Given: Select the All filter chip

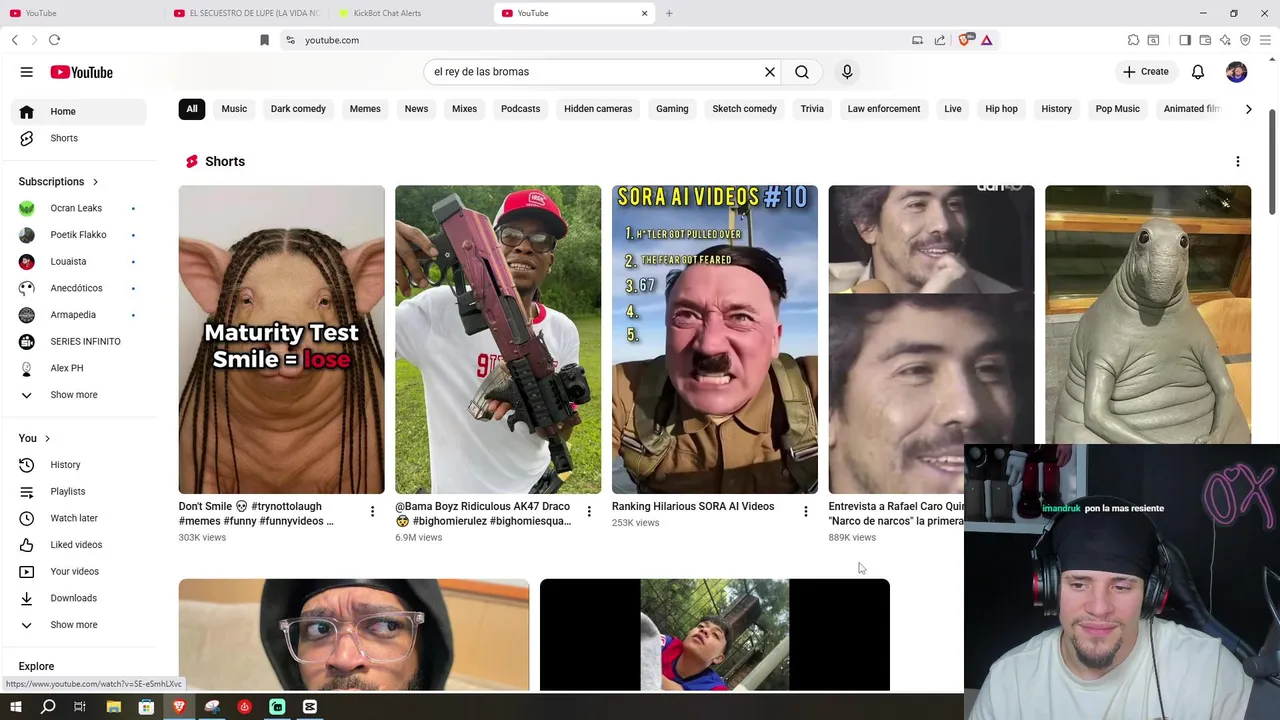Looking at the screenshot, I should point(192,109).
